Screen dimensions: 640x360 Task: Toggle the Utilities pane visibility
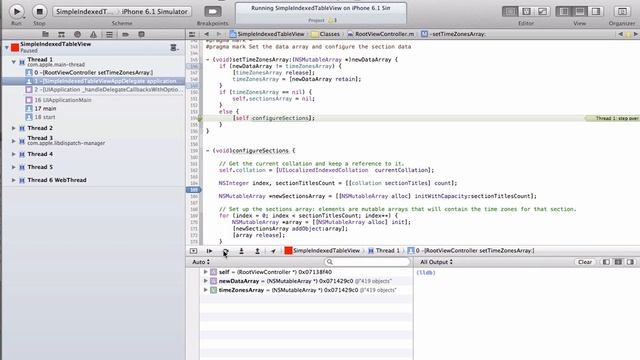pyautogui.click(x=596, y=11)
